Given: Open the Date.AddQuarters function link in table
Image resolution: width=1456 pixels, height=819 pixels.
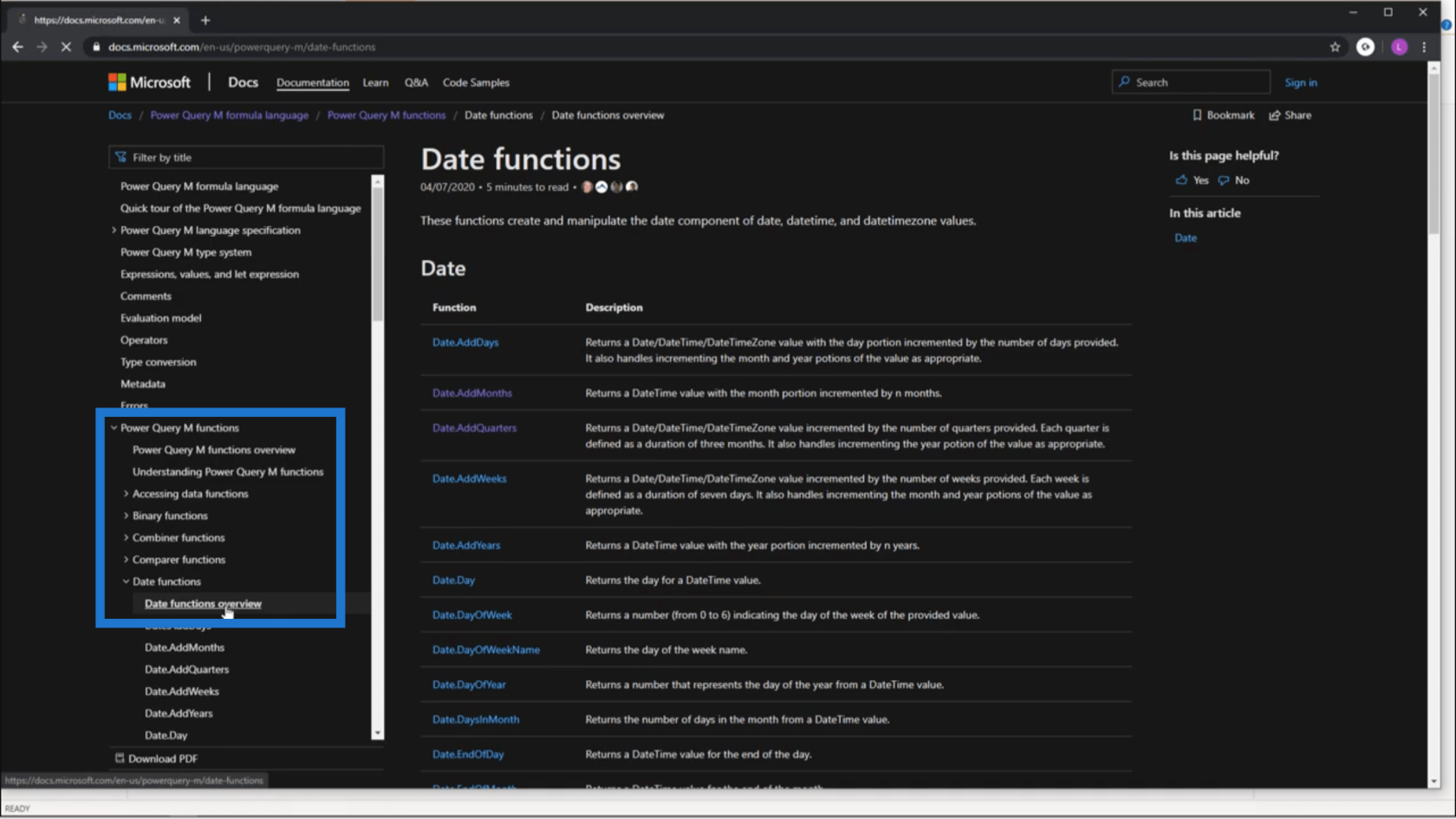Looking at the screenshot, I should [474, 428].
